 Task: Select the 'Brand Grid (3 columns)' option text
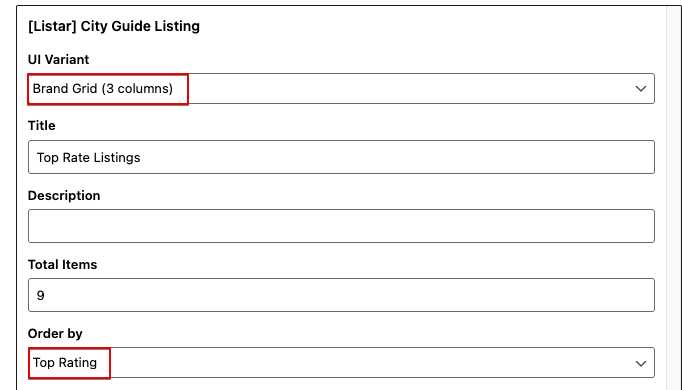tap(103, 89)
